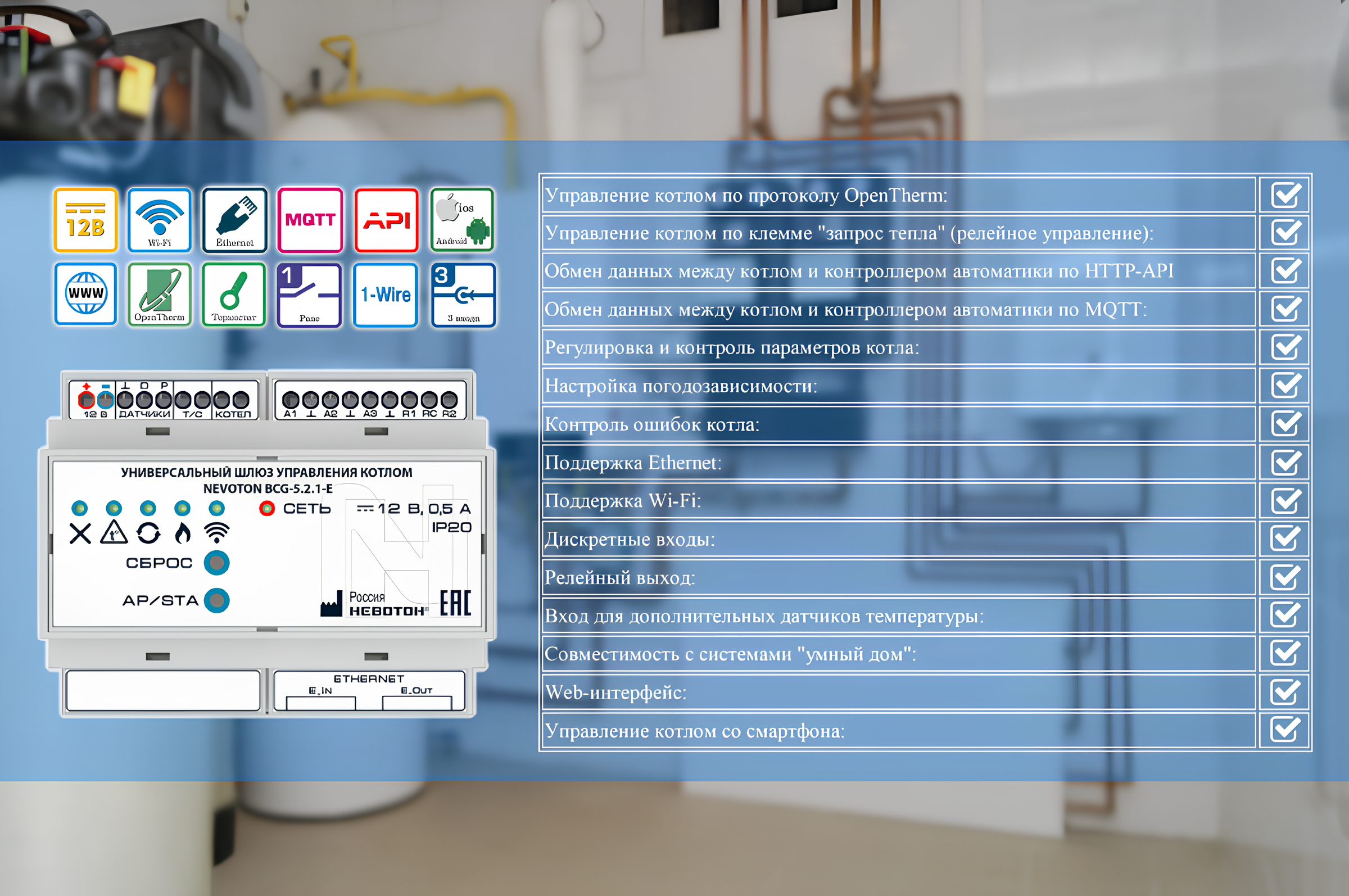Toggle checkbox for "запрос тепла" relay control
The height and width of the screenshot is (896, 1349).
click(1286, 233)
